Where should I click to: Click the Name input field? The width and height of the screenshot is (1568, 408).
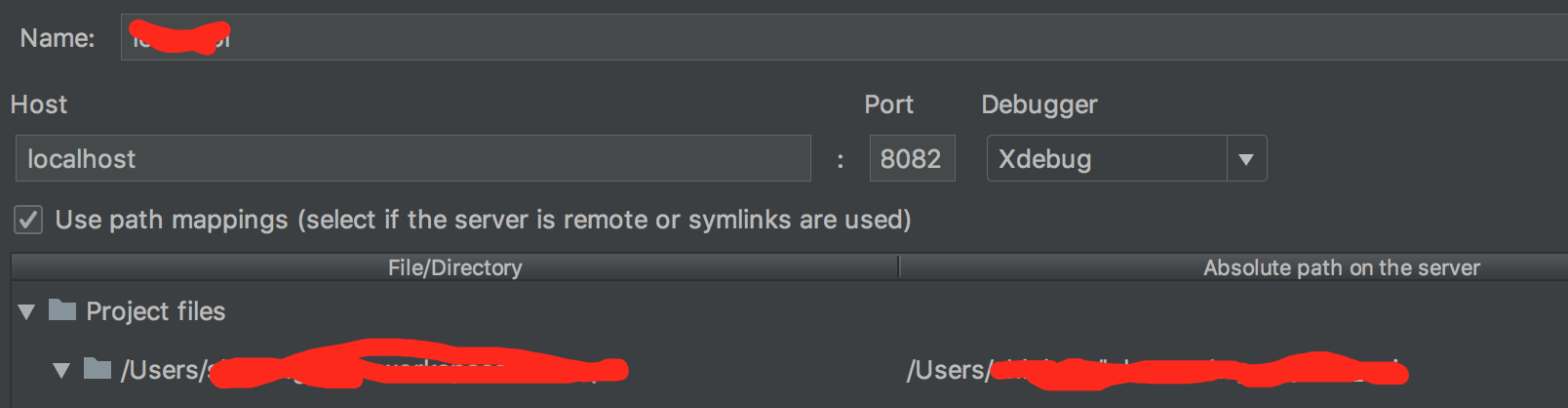(x=839, y=38)
